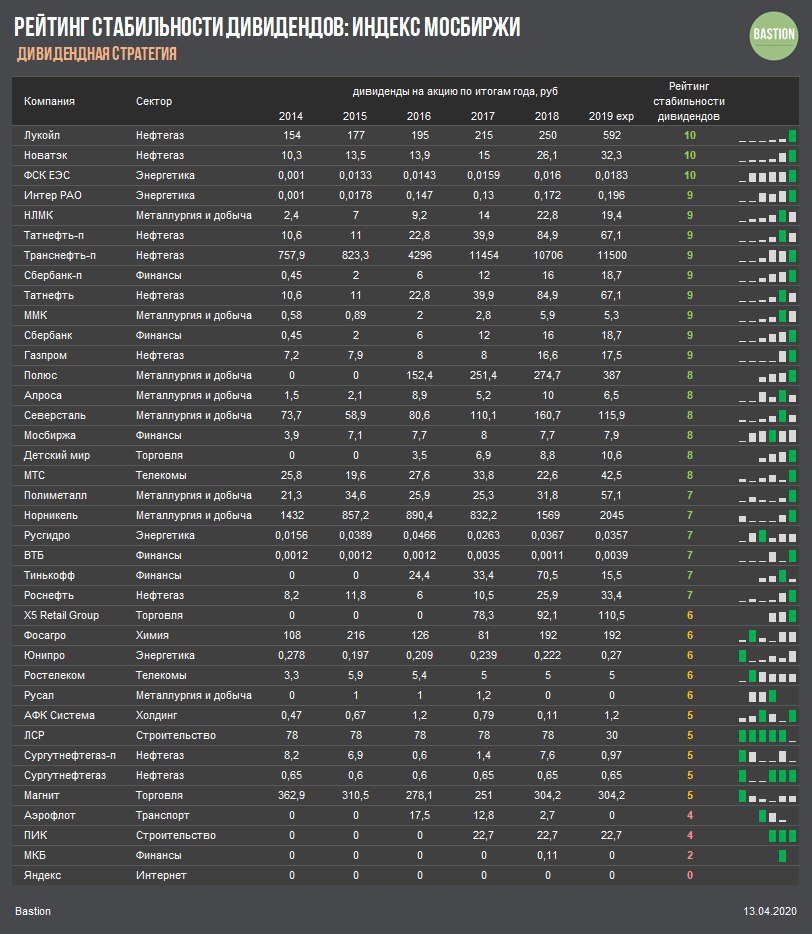812x934 pixels.
Task: Click the ФСК ЕЭС company name
Action: click(46, 176)
